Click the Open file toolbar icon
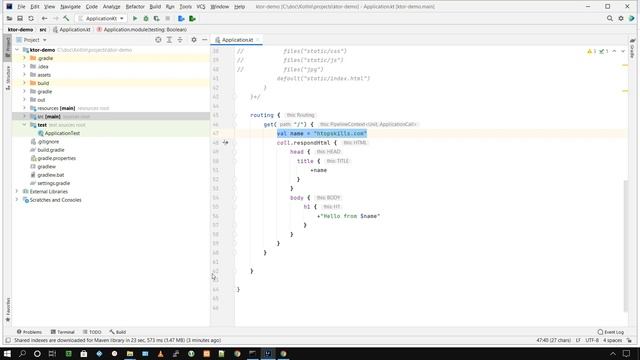The image size is (640, 360). click(x=9, y=18)
